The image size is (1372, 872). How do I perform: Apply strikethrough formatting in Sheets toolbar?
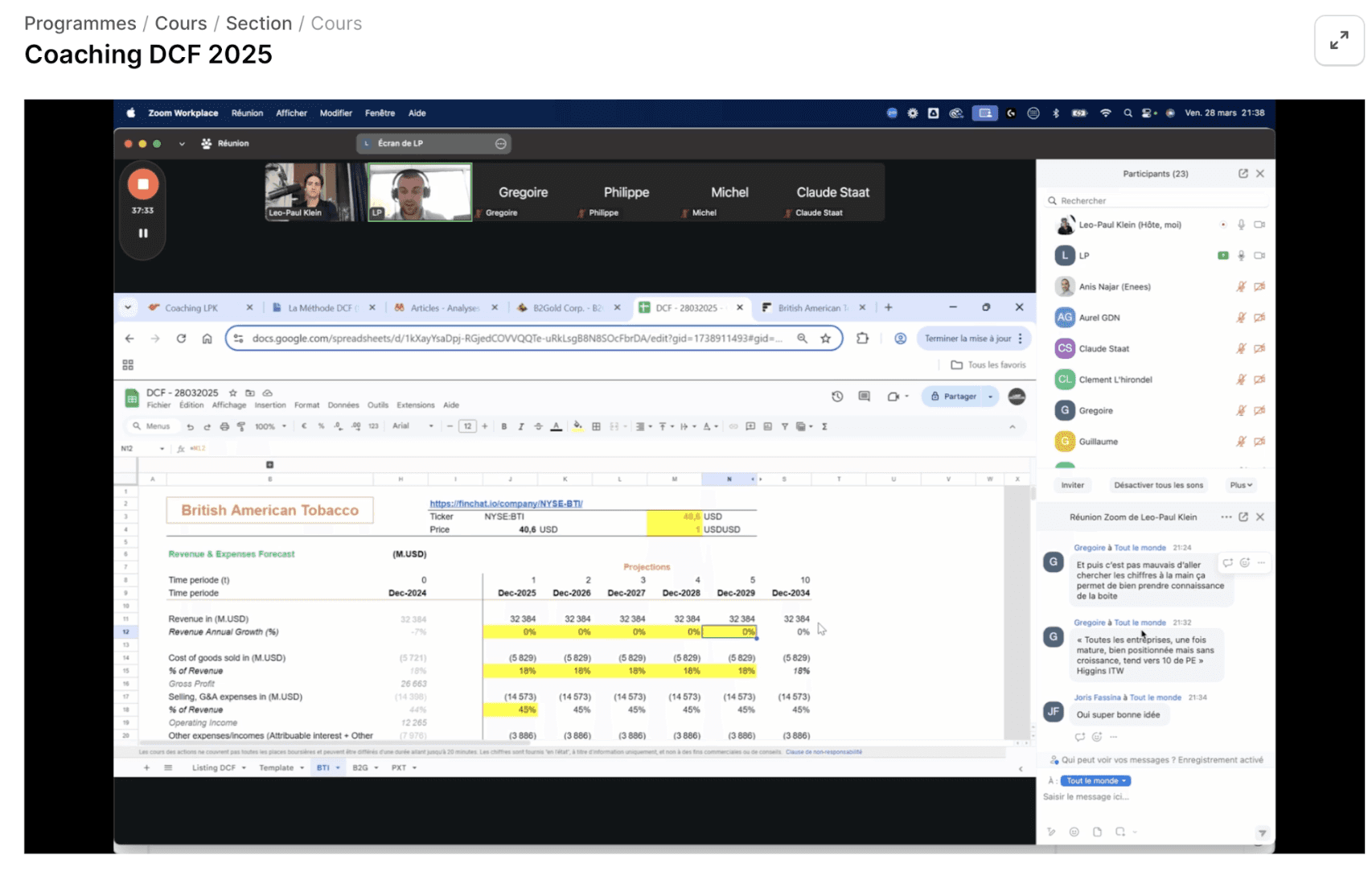538,426
